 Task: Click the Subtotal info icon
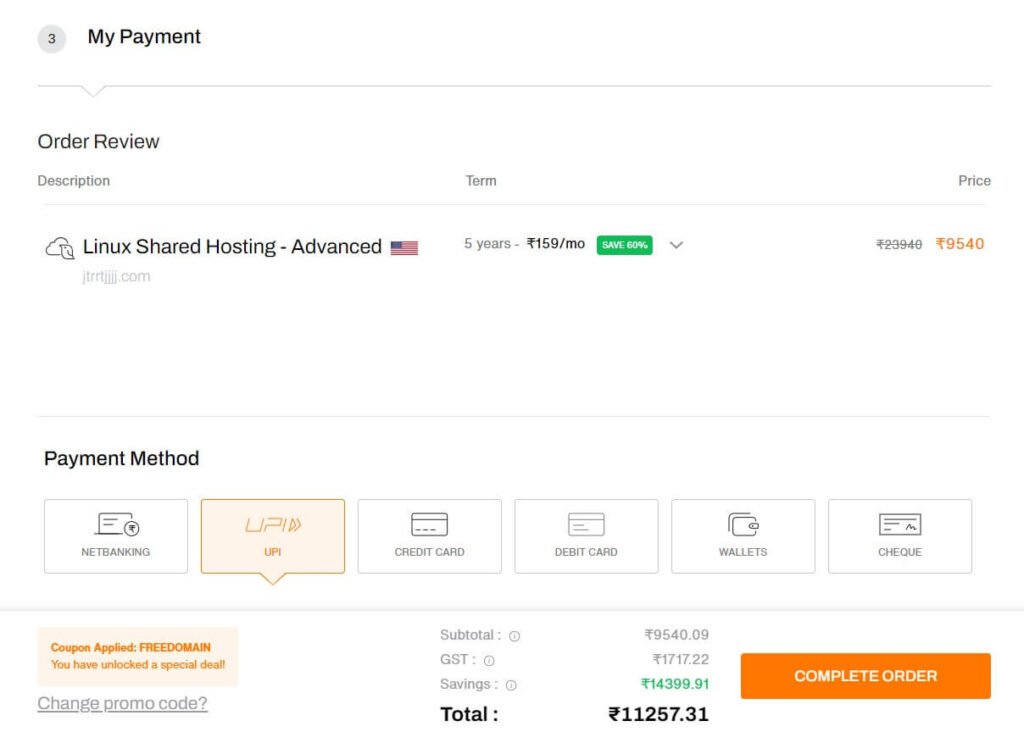pyautogui.click(x=515, y=636)
